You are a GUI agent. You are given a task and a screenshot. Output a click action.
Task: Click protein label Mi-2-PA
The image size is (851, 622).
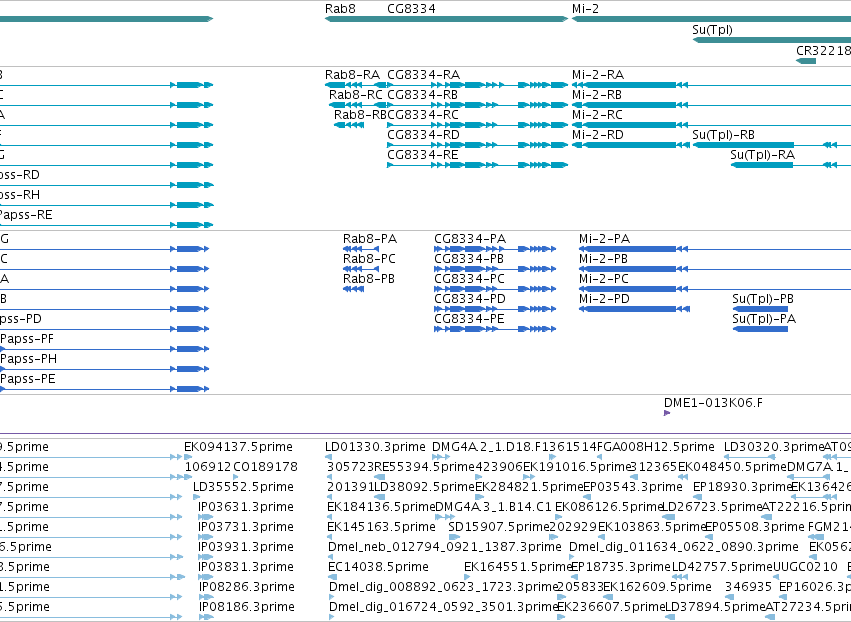[x=605, y=239]
